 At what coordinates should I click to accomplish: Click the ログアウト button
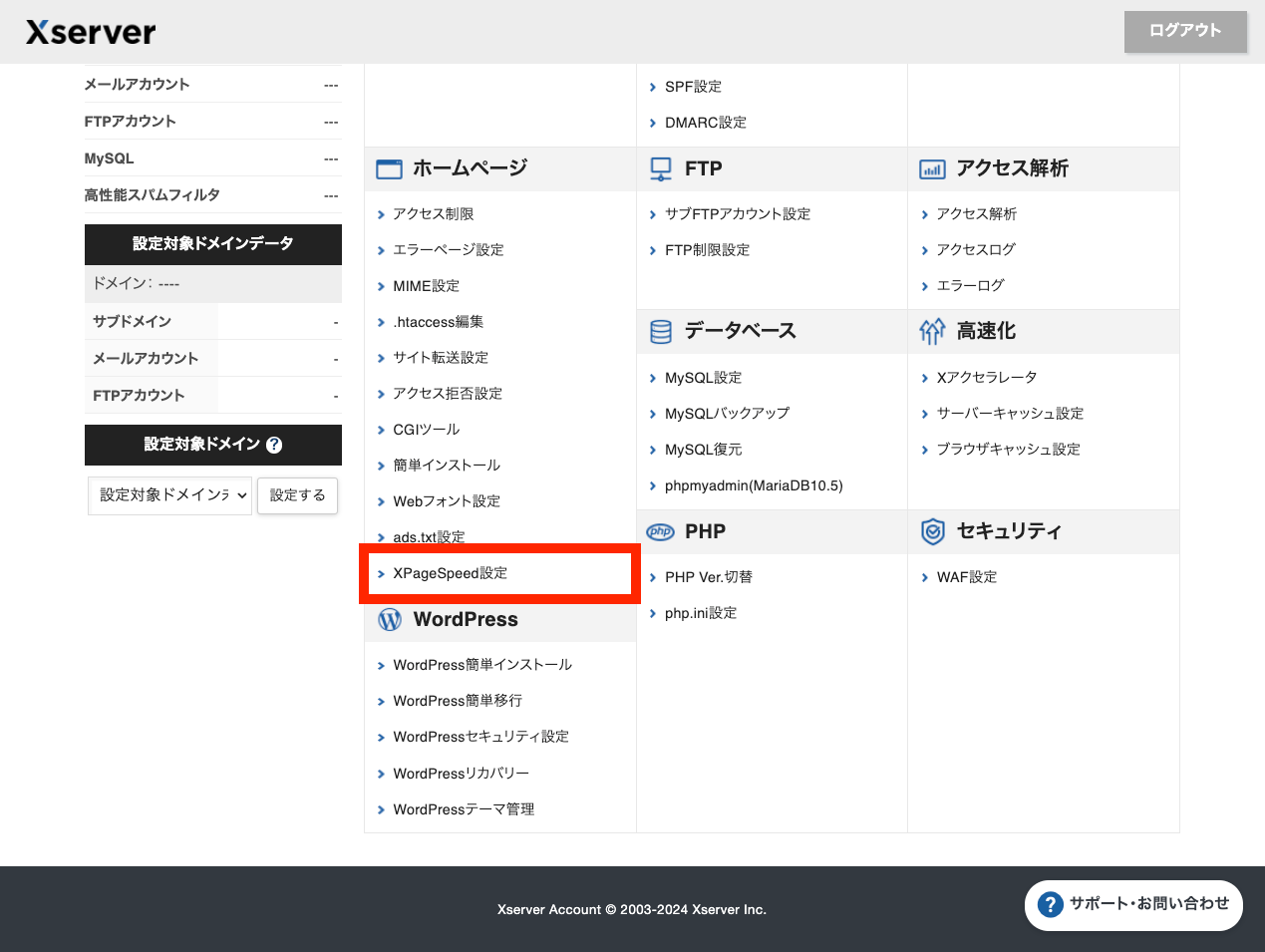tap(1185, 31)
